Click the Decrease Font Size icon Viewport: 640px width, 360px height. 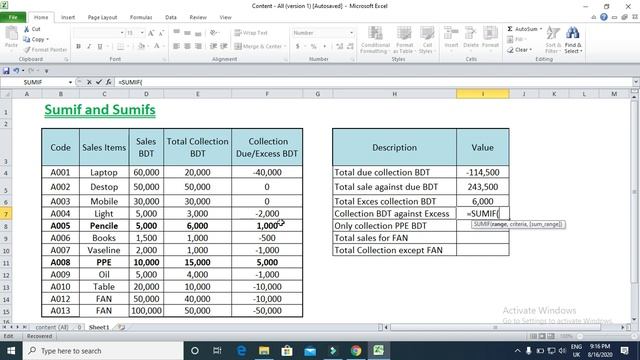tap(161, 33)
